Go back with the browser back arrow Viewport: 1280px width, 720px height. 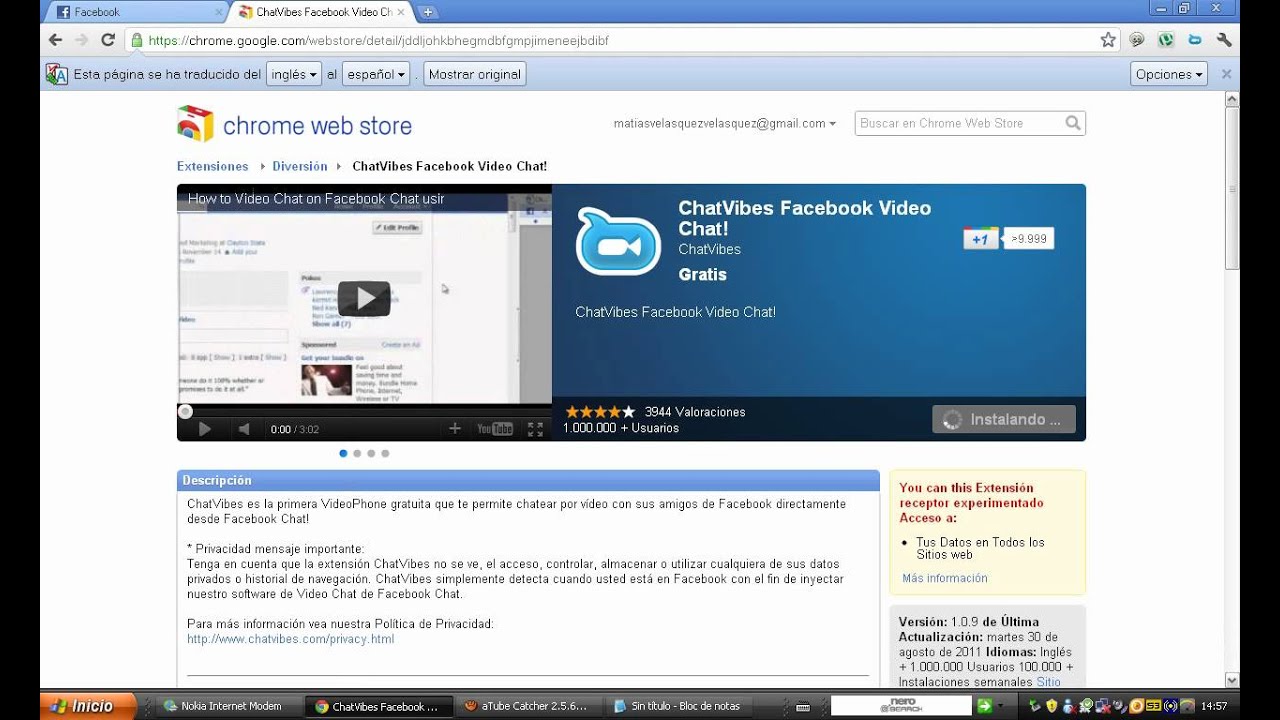click(55, 41)
